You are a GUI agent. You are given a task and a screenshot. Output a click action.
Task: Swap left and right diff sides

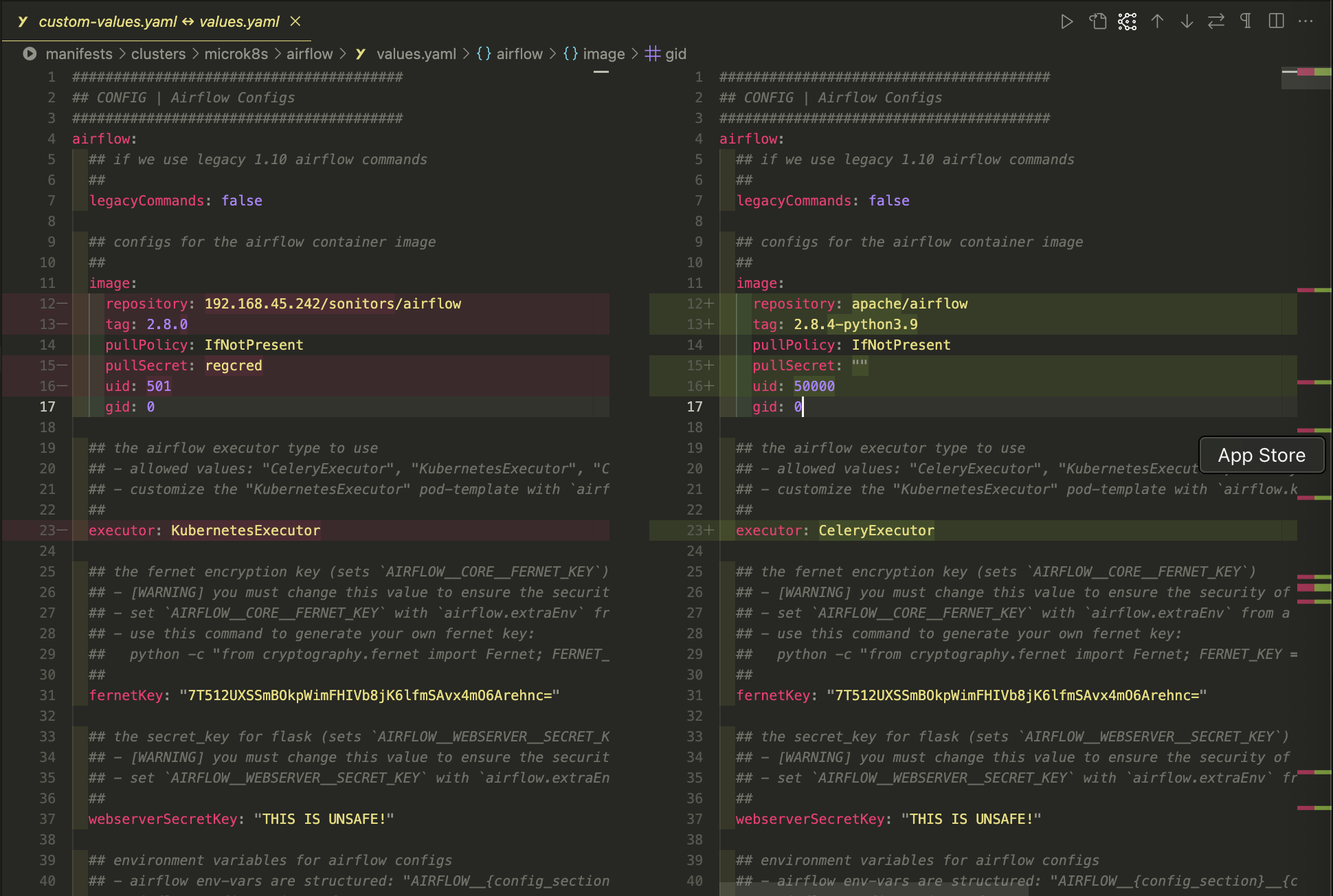[x=1216, y=22]
